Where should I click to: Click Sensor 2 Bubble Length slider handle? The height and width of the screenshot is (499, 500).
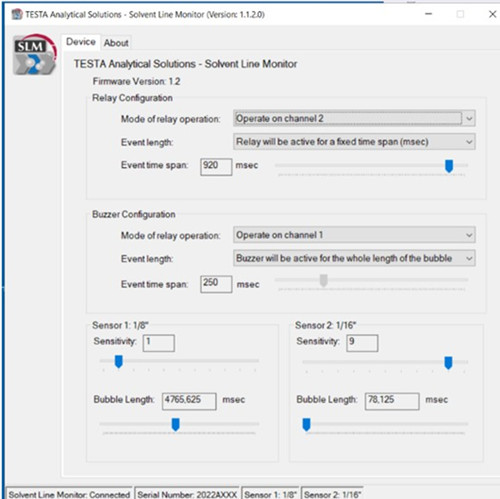[x=306, y=425]
